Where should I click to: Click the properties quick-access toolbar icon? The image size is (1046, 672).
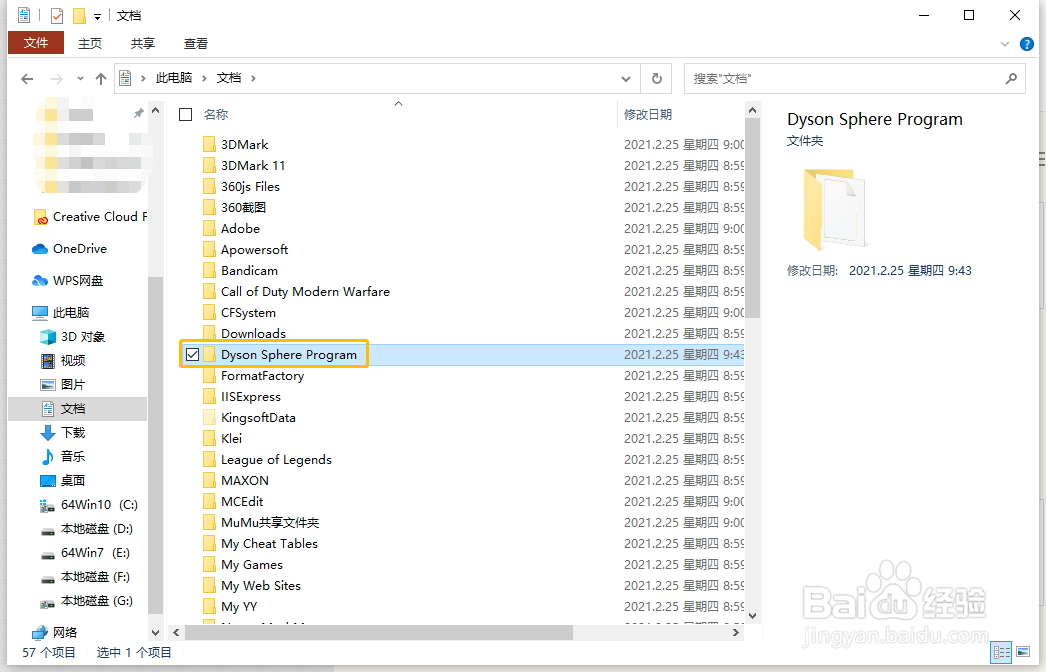[57, 15]
